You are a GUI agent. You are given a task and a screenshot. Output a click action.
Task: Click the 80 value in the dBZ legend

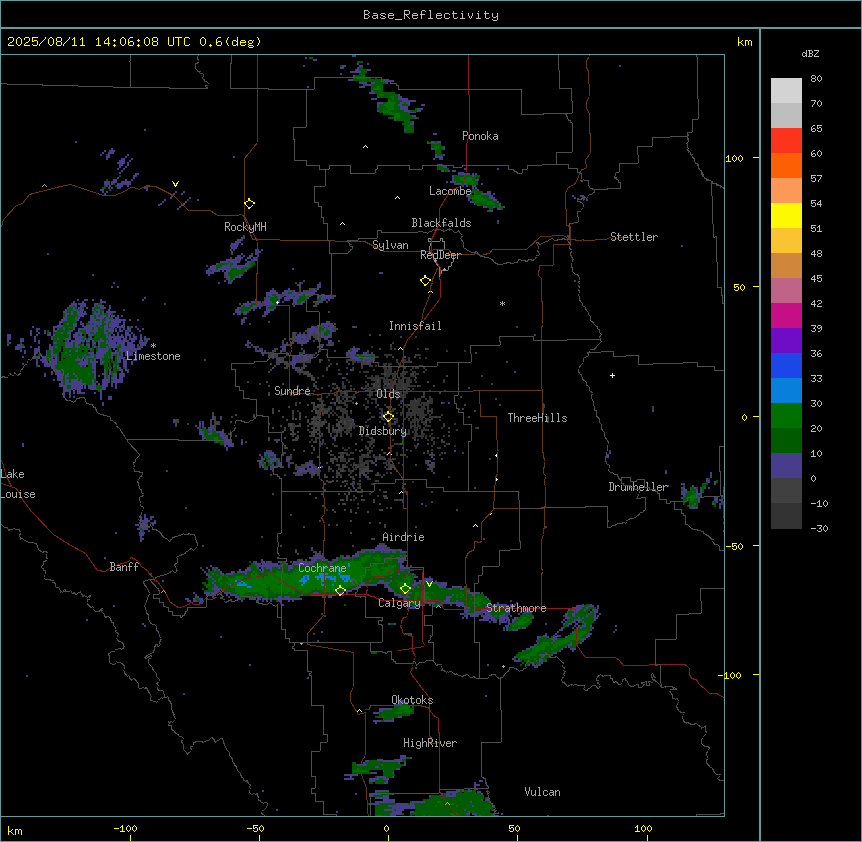(816, 79)
